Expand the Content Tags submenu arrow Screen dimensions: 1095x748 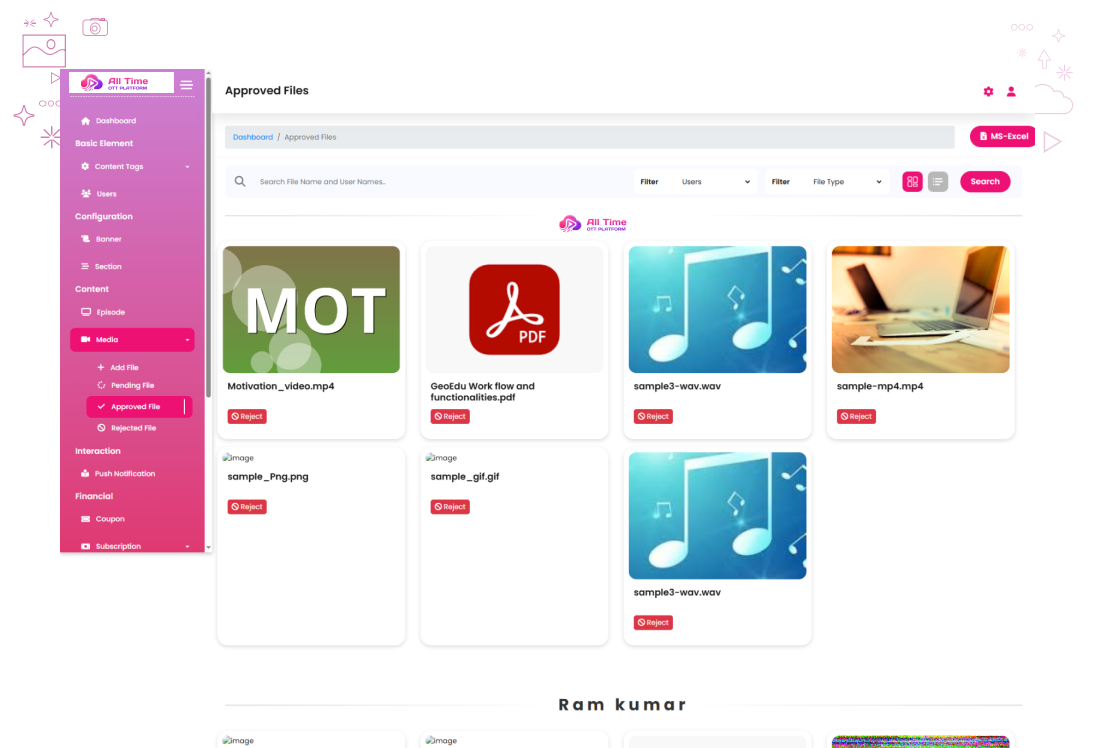pyautogui.click(x=187, y=167)
